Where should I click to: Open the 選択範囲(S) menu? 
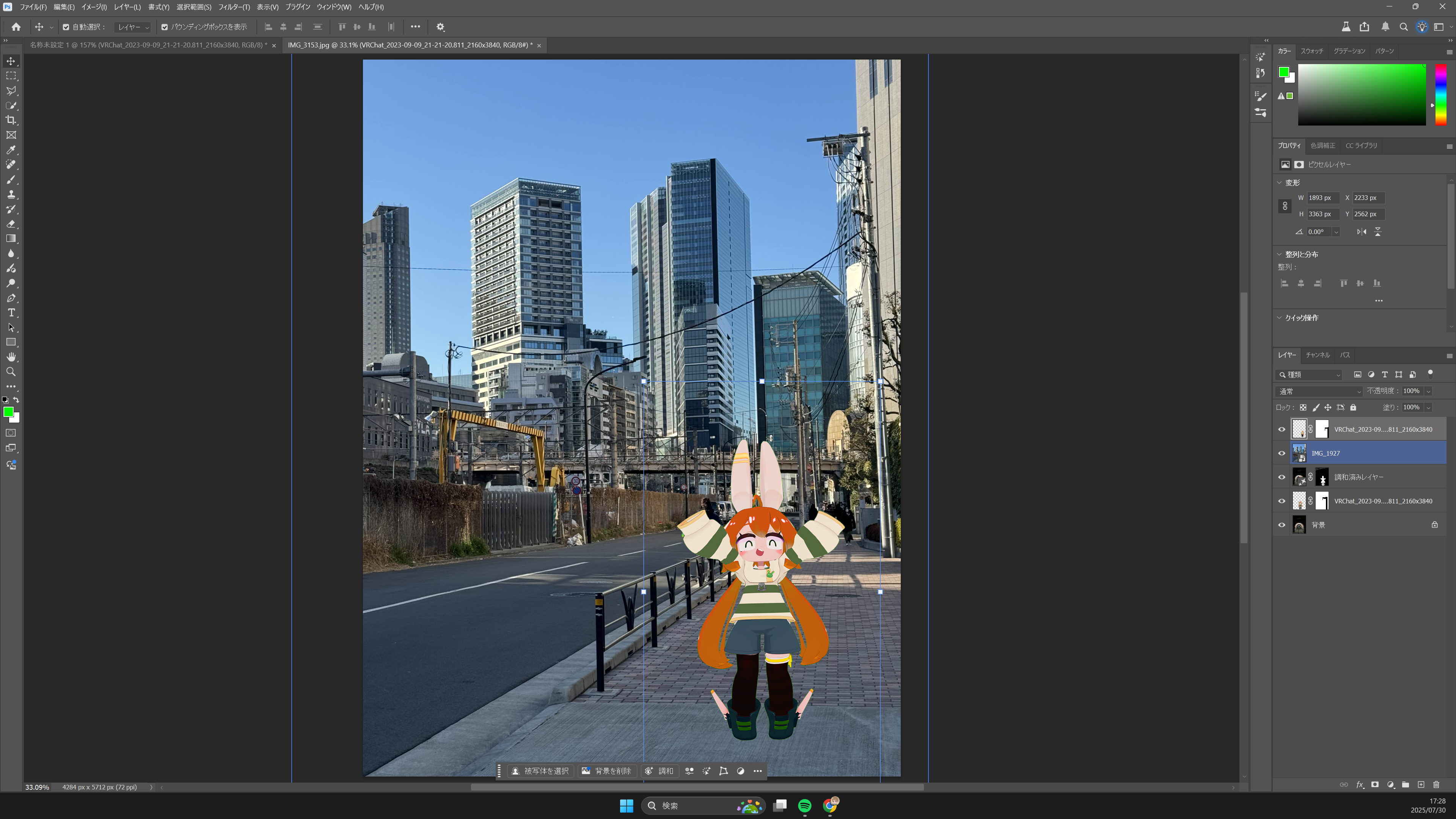click(x=194, y=7)
